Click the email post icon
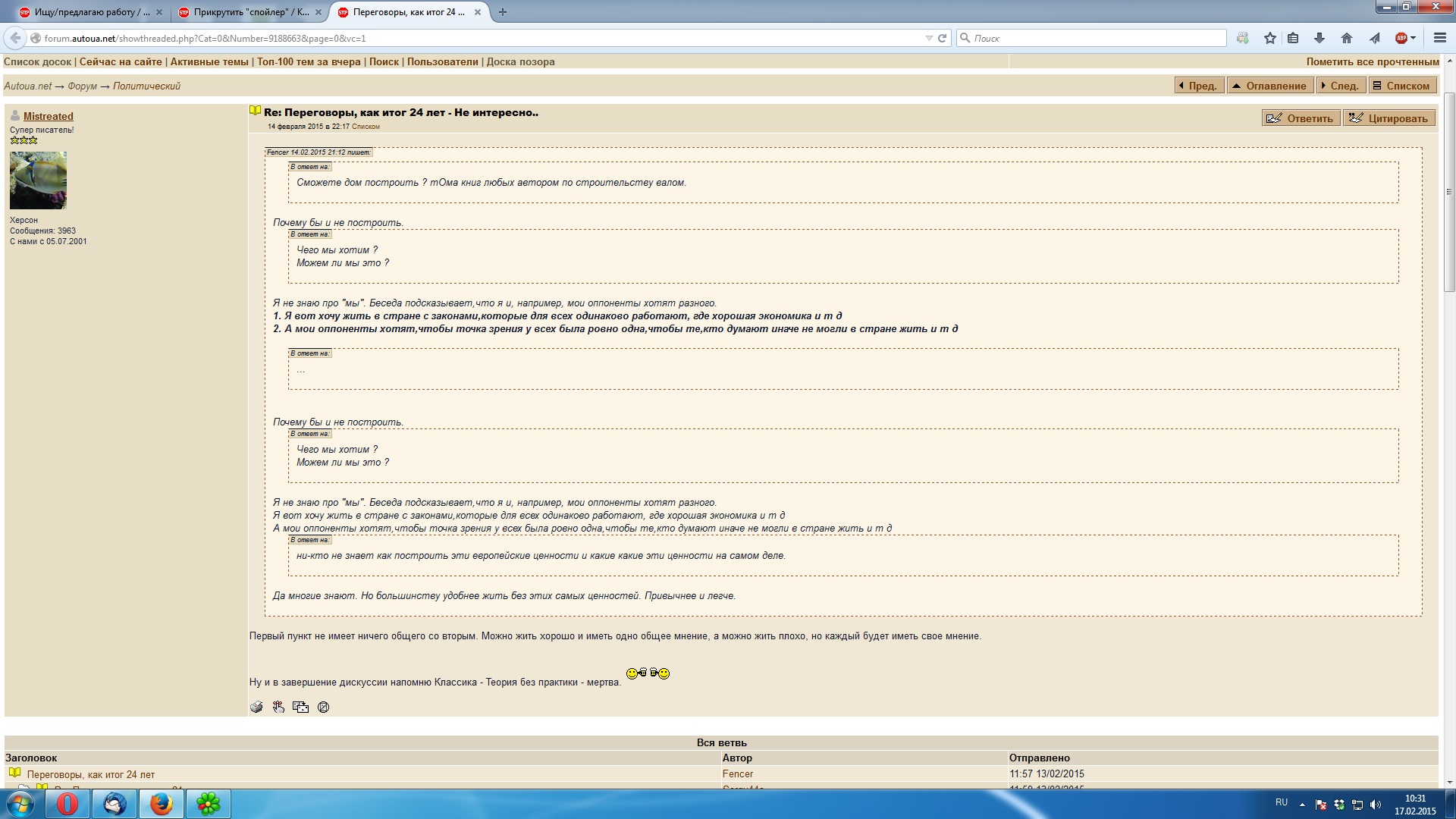The image size is (1456, 819). pyautogui.click(x=300, y=707)
